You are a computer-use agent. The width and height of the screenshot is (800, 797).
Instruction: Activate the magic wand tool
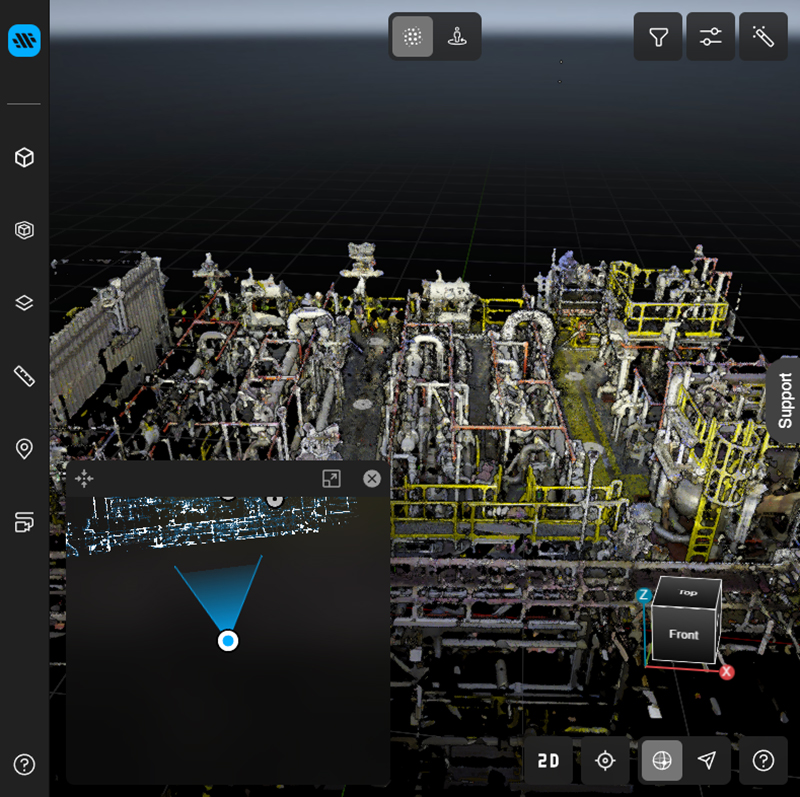click(763, 37)
